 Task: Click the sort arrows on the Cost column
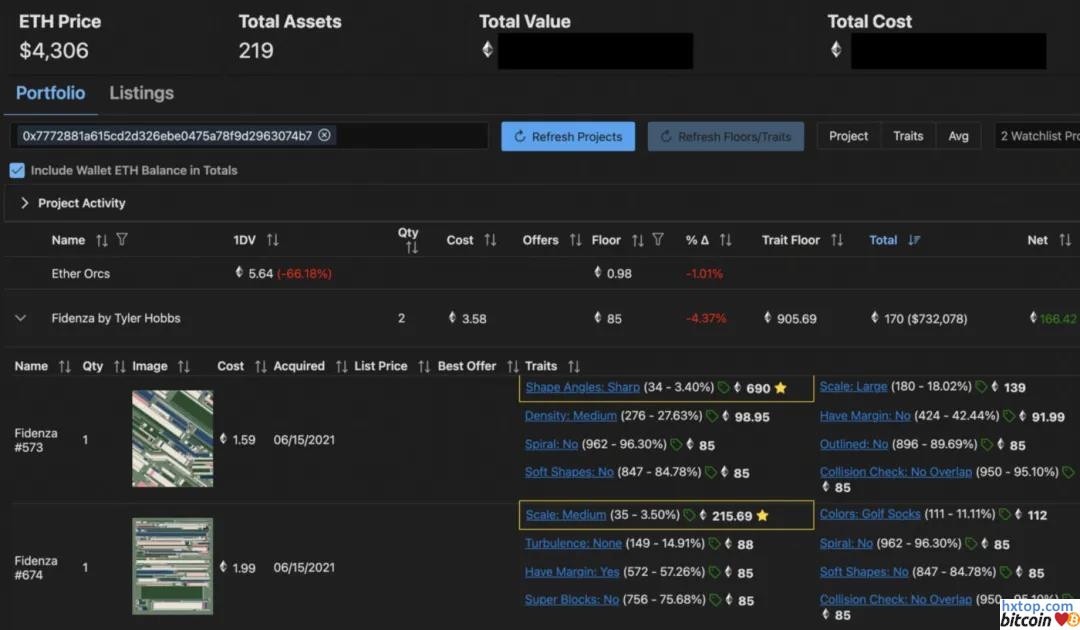coord(490,240)
